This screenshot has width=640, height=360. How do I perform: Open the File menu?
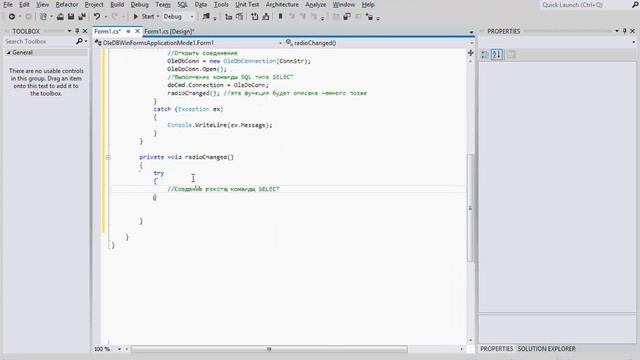[8, 4]
